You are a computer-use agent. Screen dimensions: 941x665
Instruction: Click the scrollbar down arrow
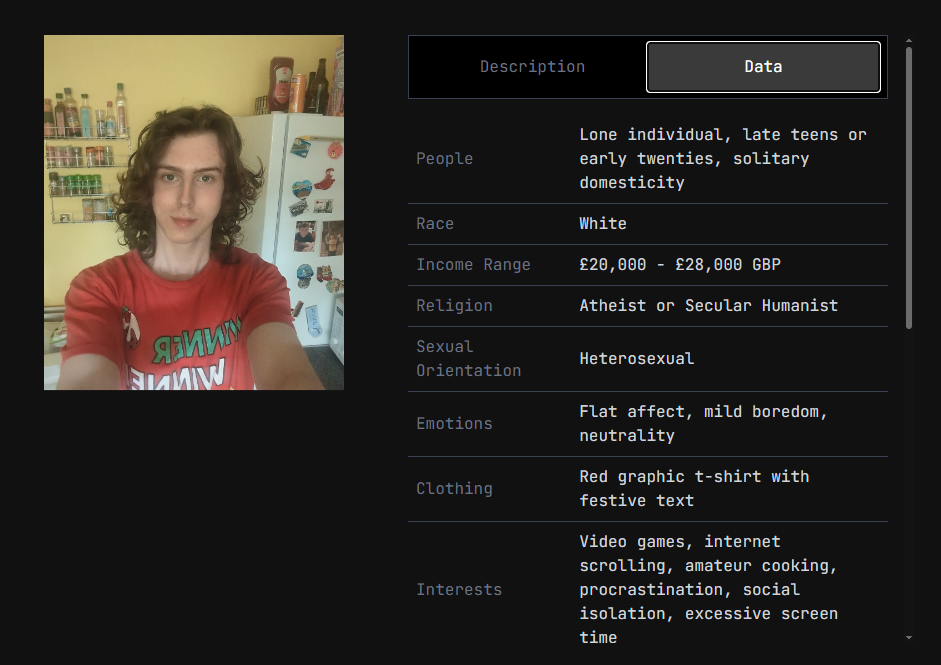click(x=909, y=637)
